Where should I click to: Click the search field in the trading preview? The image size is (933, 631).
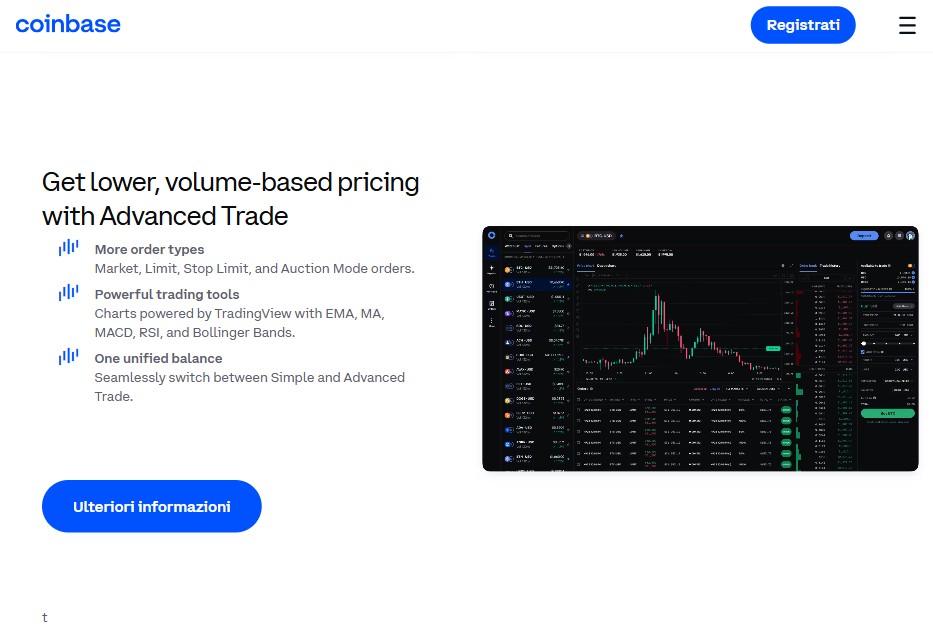[537, 236]
